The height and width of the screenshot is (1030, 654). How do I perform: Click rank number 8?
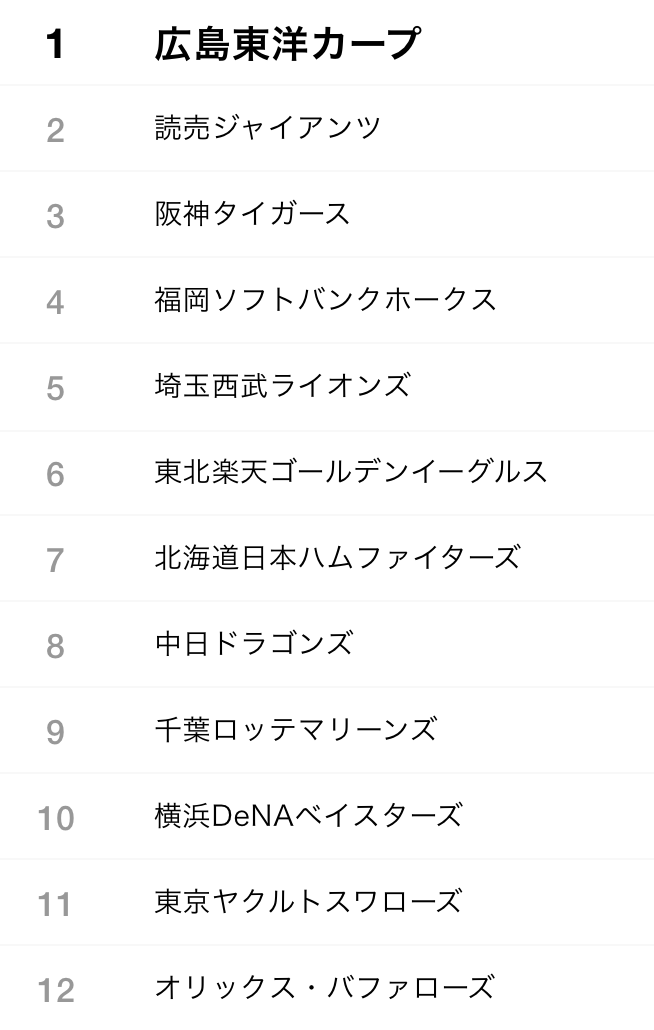coord(55,647)
